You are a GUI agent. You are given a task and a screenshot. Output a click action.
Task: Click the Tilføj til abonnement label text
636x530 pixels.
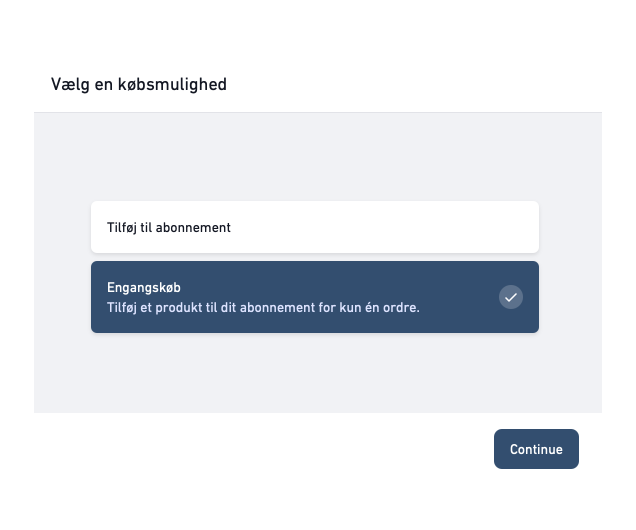point(169,227)
